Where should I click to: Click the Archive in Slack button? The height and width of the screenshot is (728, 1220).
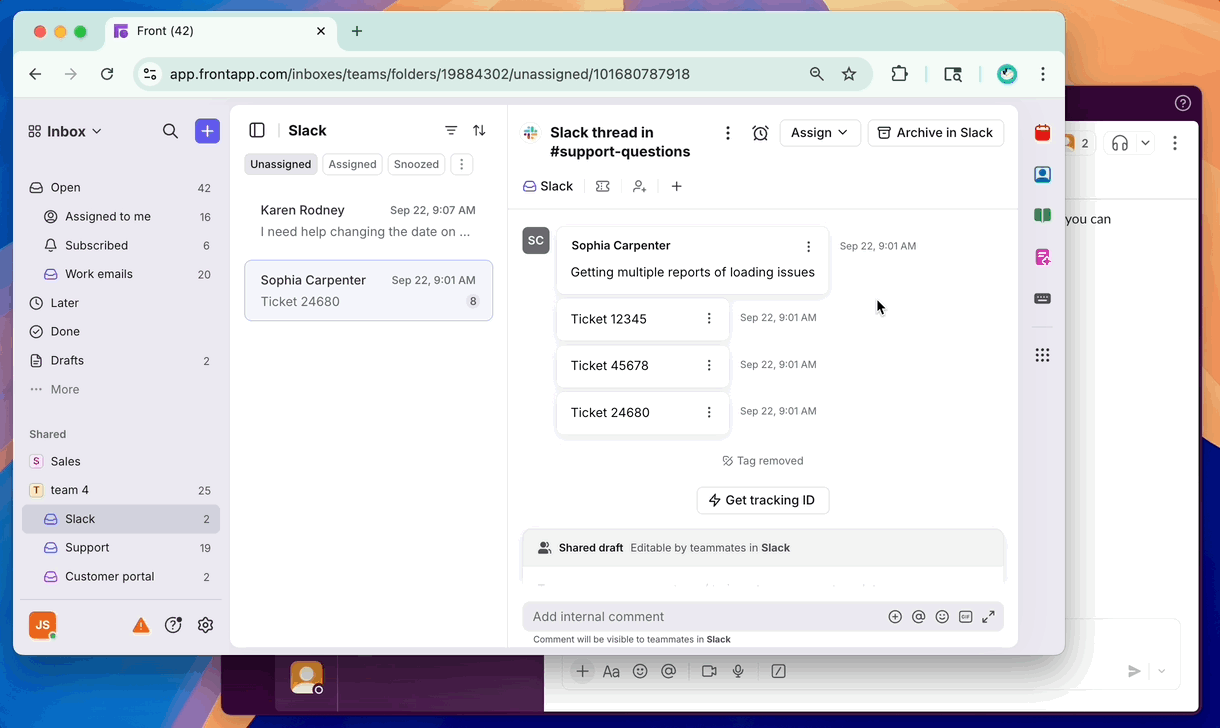pyautogui.click(x=935, y=133)
